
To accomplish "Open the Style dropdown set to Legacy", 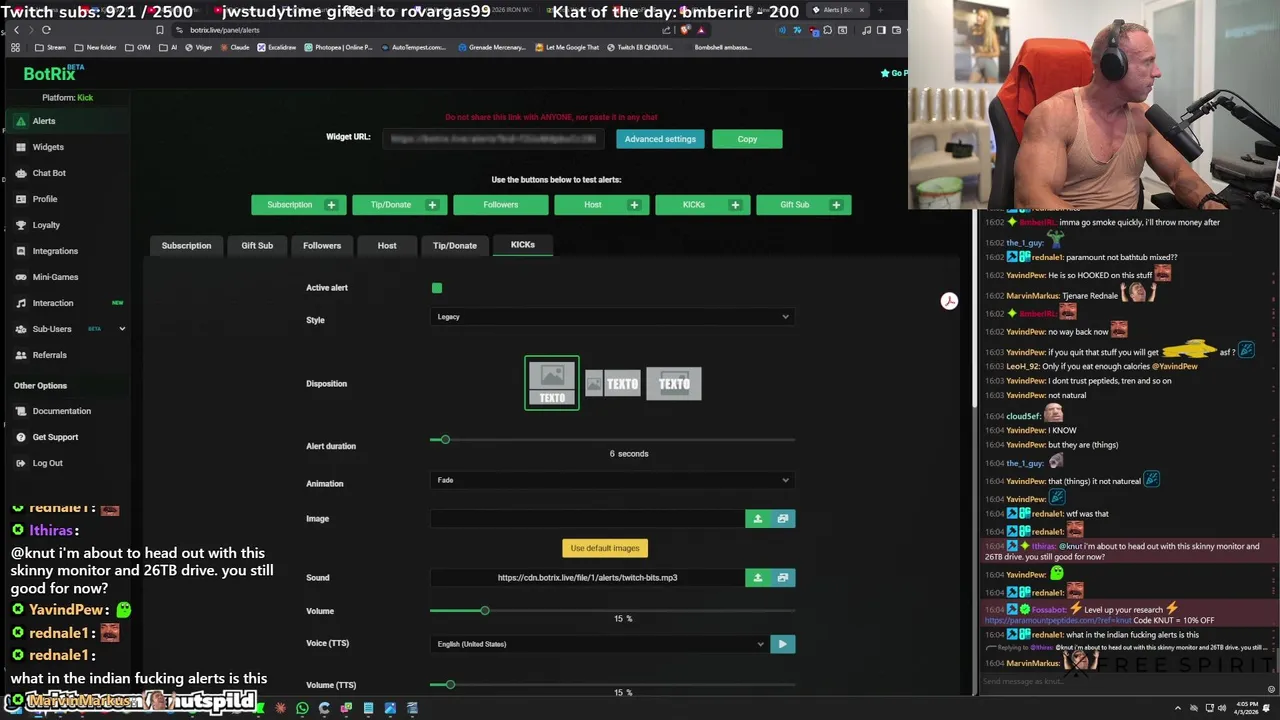I will pos(613,317).
